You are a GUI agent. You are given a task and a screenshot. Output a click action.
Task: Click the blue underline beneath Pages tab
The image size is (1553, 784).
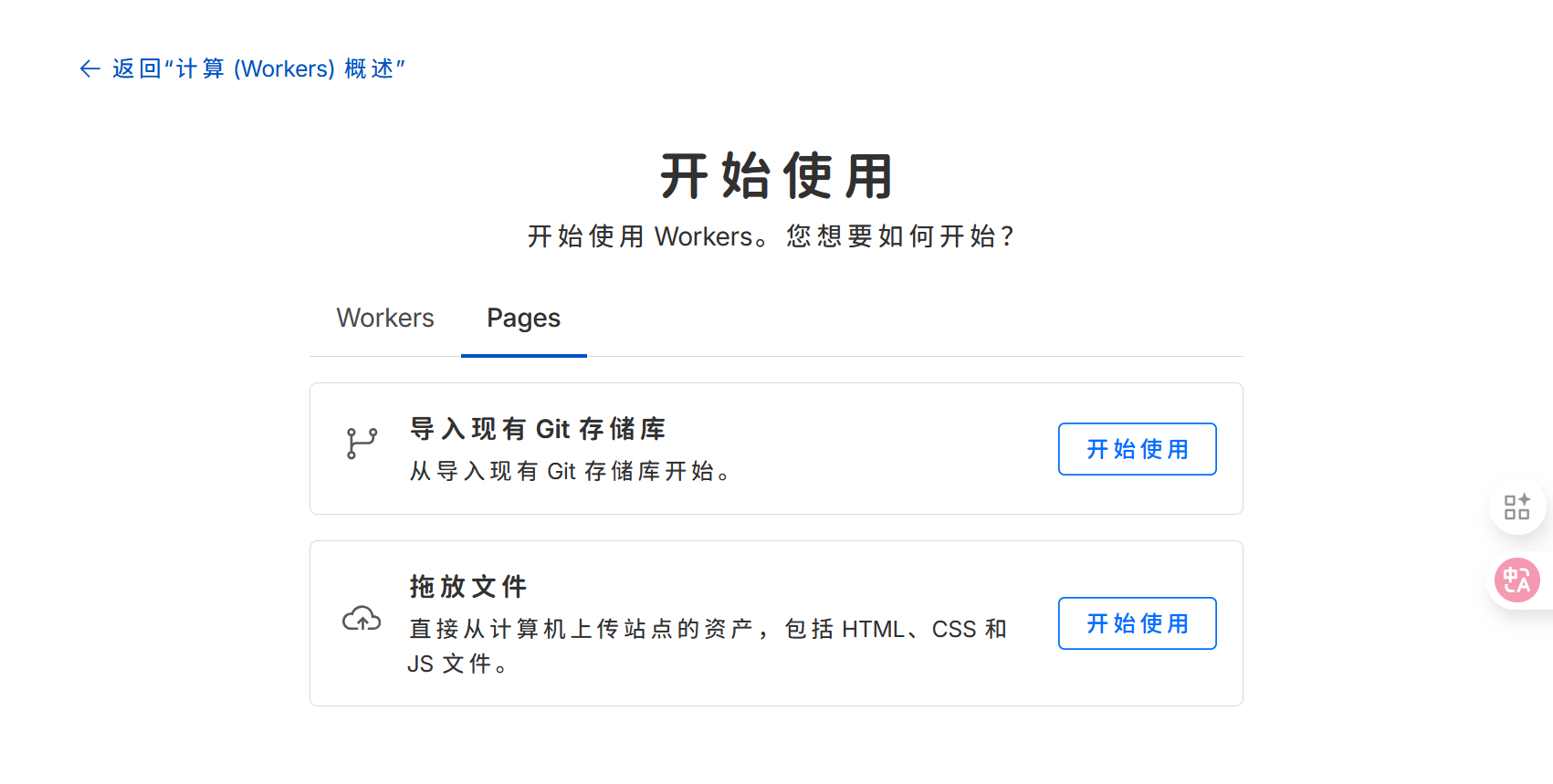pos(523,355)
